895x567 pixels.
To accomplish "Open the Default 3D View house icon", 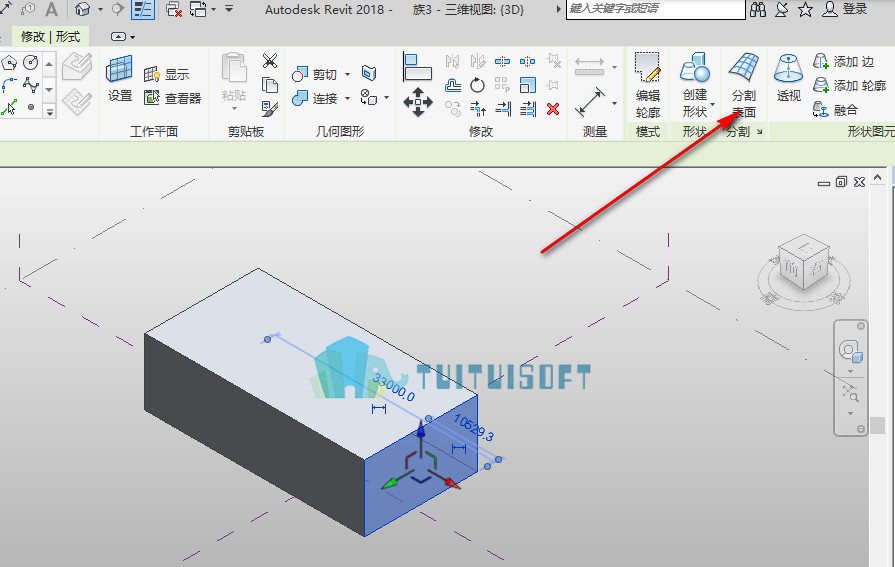I will [83, 9].
